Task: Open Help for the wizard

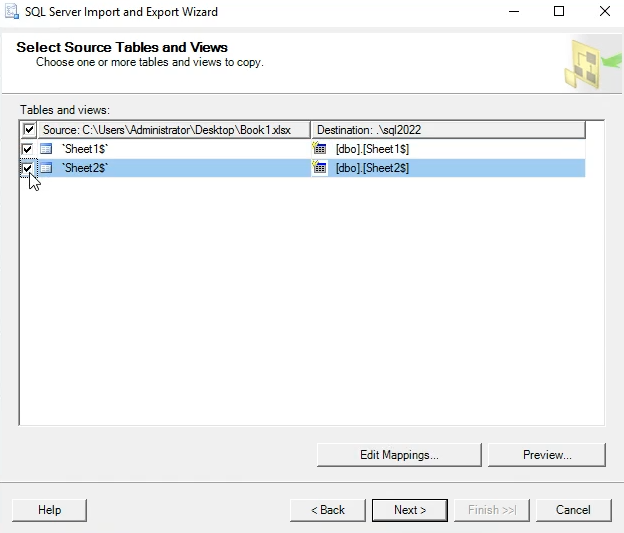Action: click(x=49, y=510)
